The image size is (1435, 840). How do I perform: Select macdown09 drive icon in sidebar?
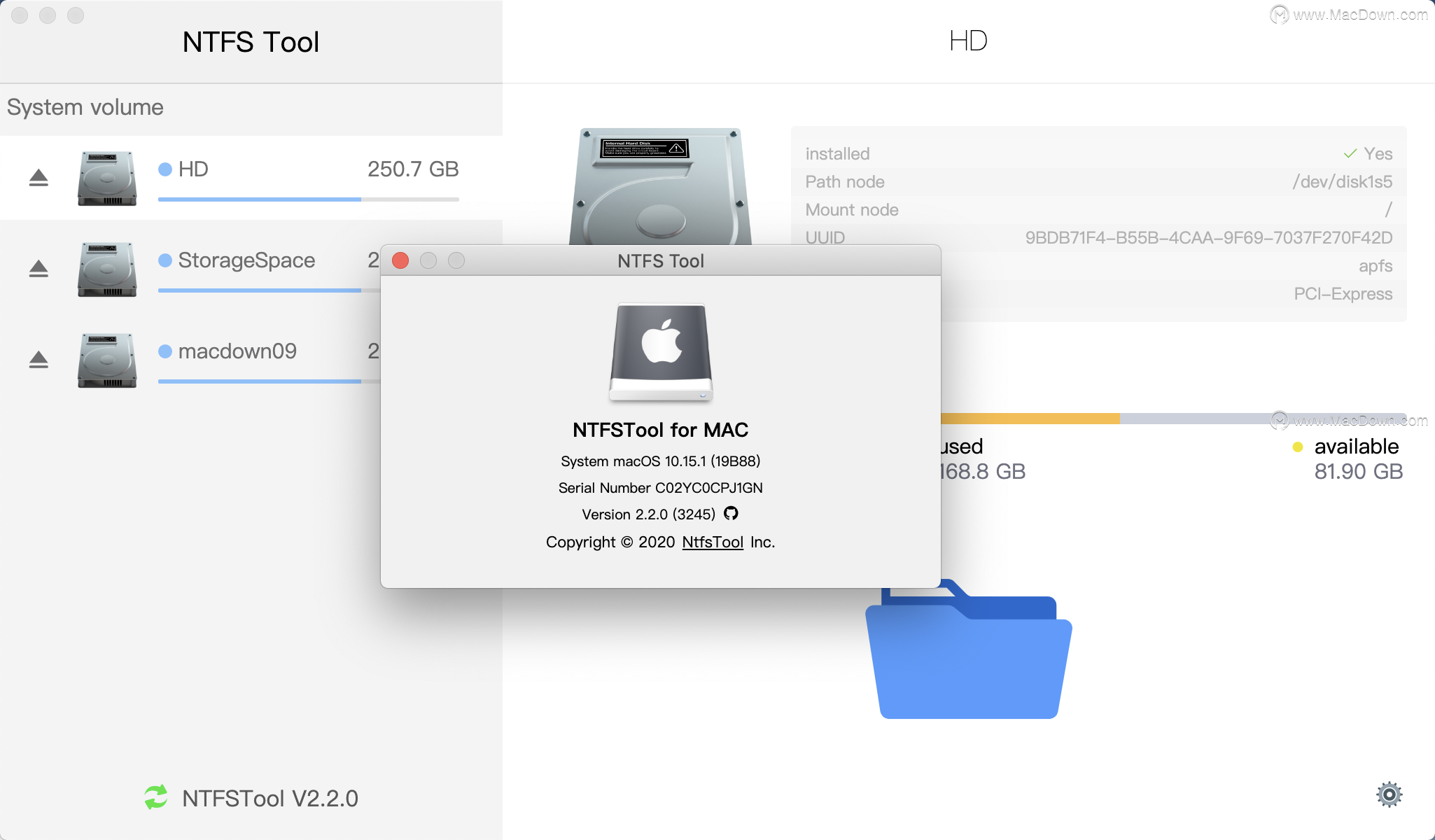(x=107, y=360)
